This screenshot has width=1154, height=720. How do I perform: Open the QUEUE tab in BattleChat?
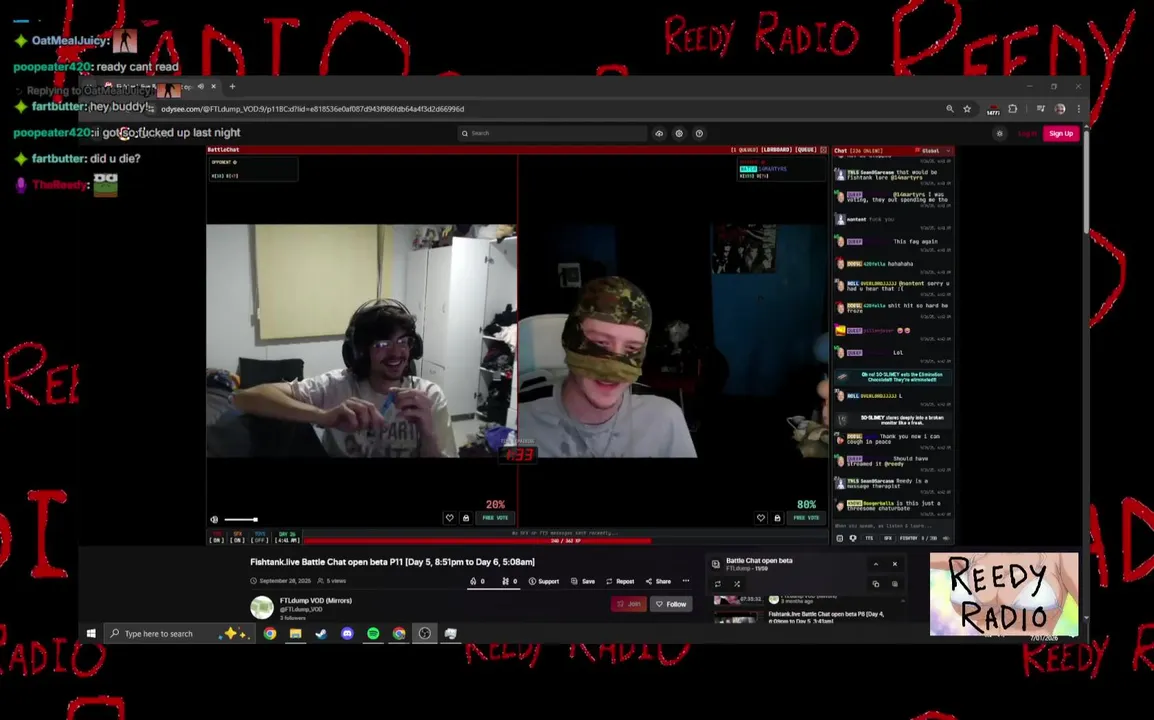pyautogui.click(x=806, y=149)
